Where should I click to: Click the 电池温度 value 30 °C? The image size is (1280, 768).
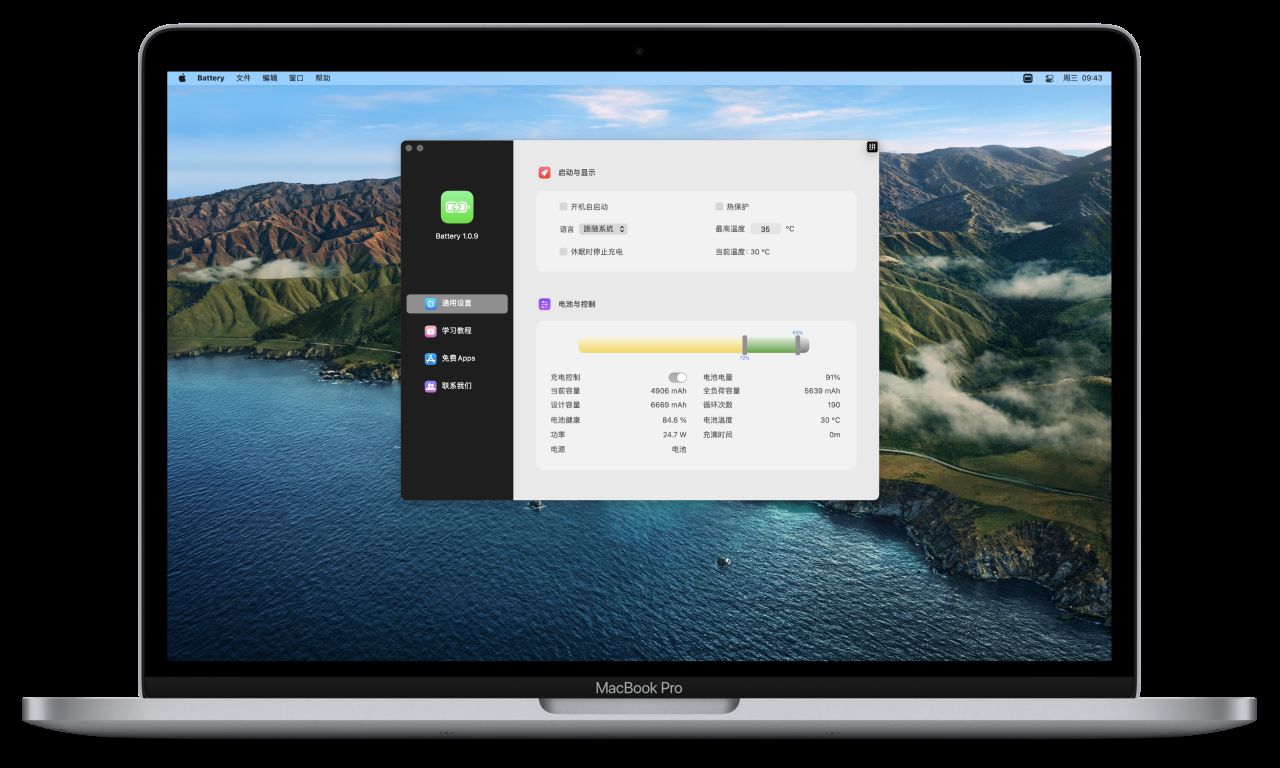click(x=831, y=420)
